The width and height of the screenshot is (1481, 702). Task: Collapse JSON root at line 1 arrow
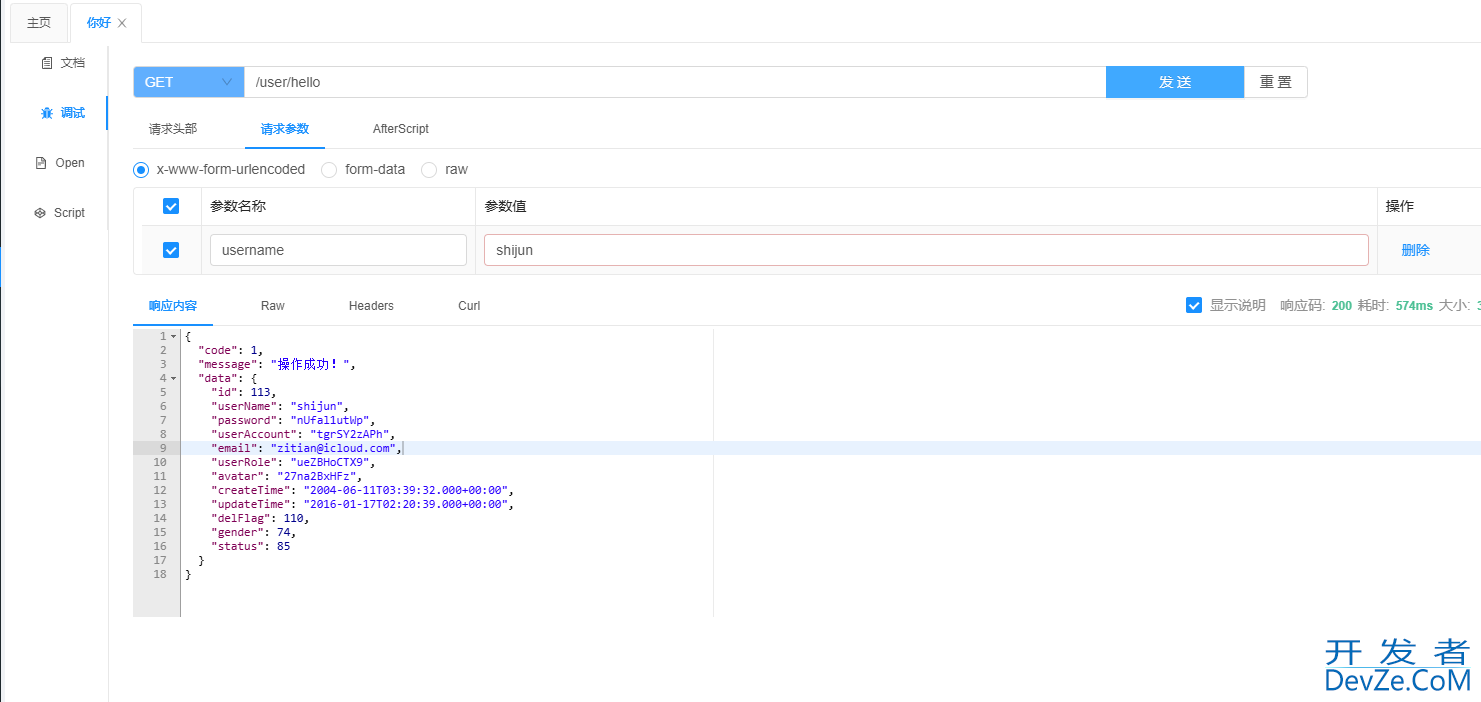[174, 337]
